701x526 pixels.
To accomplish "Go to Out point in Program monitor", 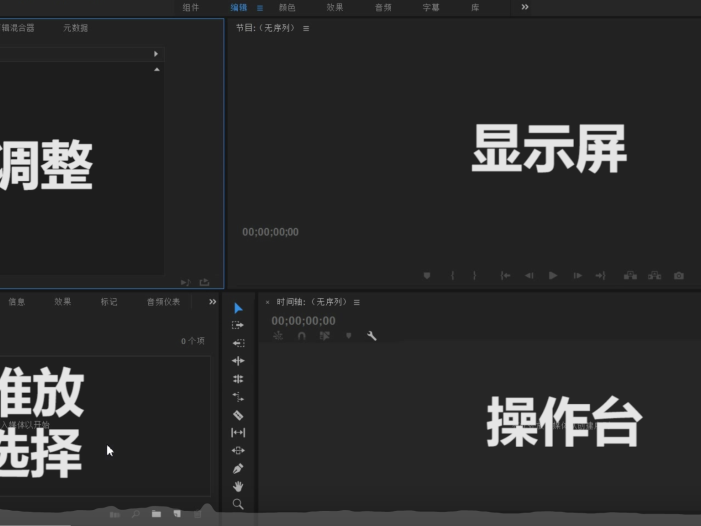I will point(600,276).
